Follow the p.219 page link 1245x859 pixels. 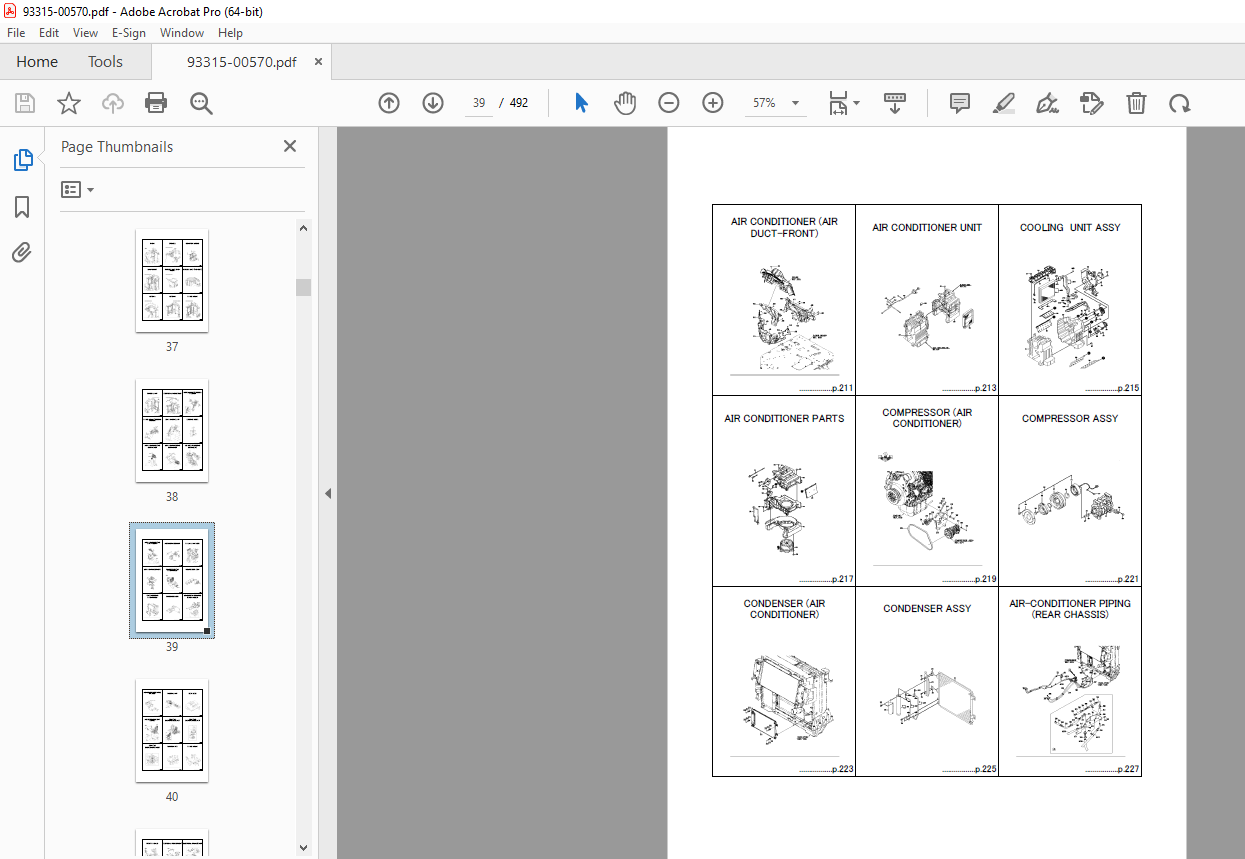[969, 579]
